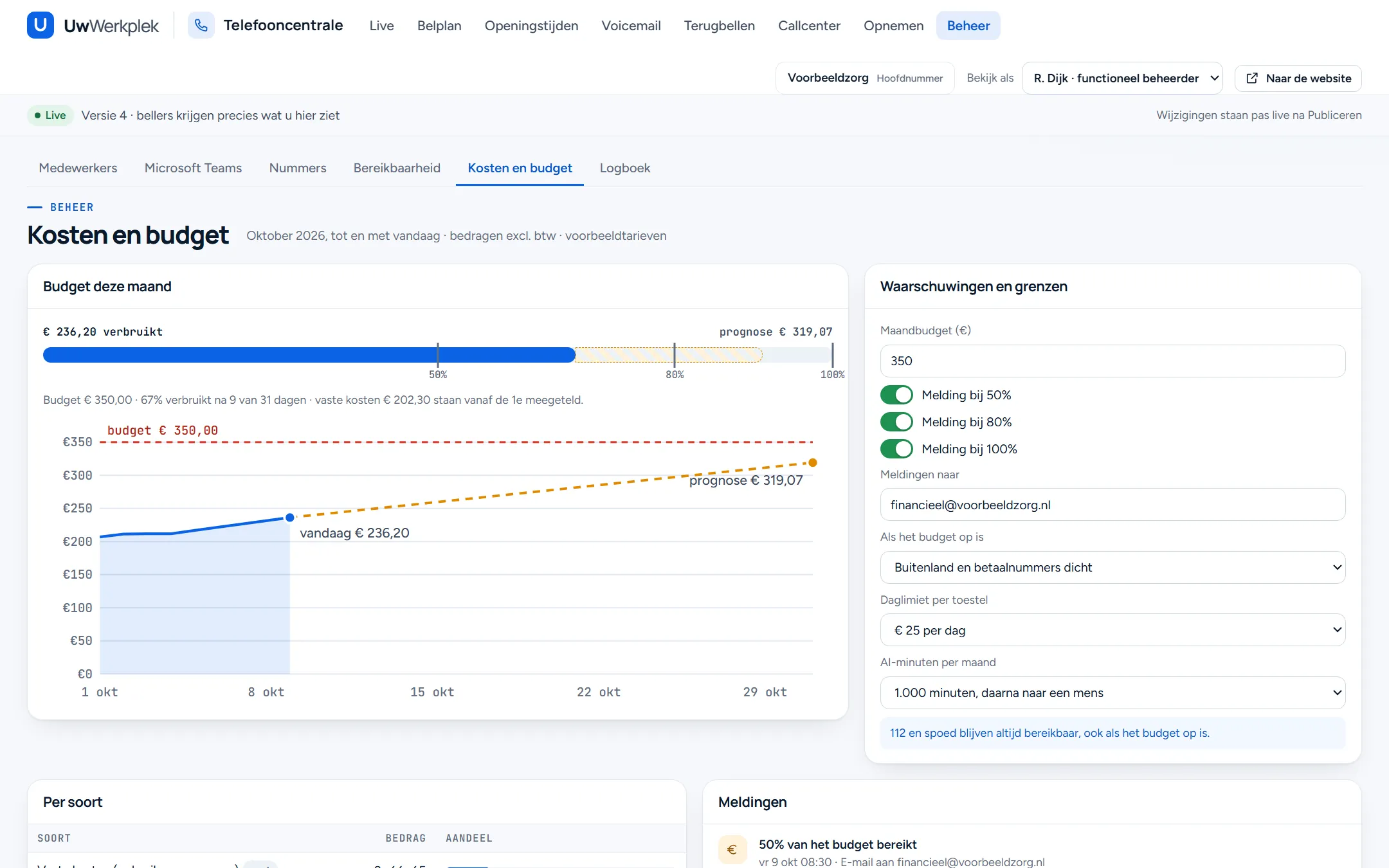Image resolution: width=1389 pixels, height=868 pixels.
Task: Switch to the Microsoft Teams tab
Action: tap(193, 168)
